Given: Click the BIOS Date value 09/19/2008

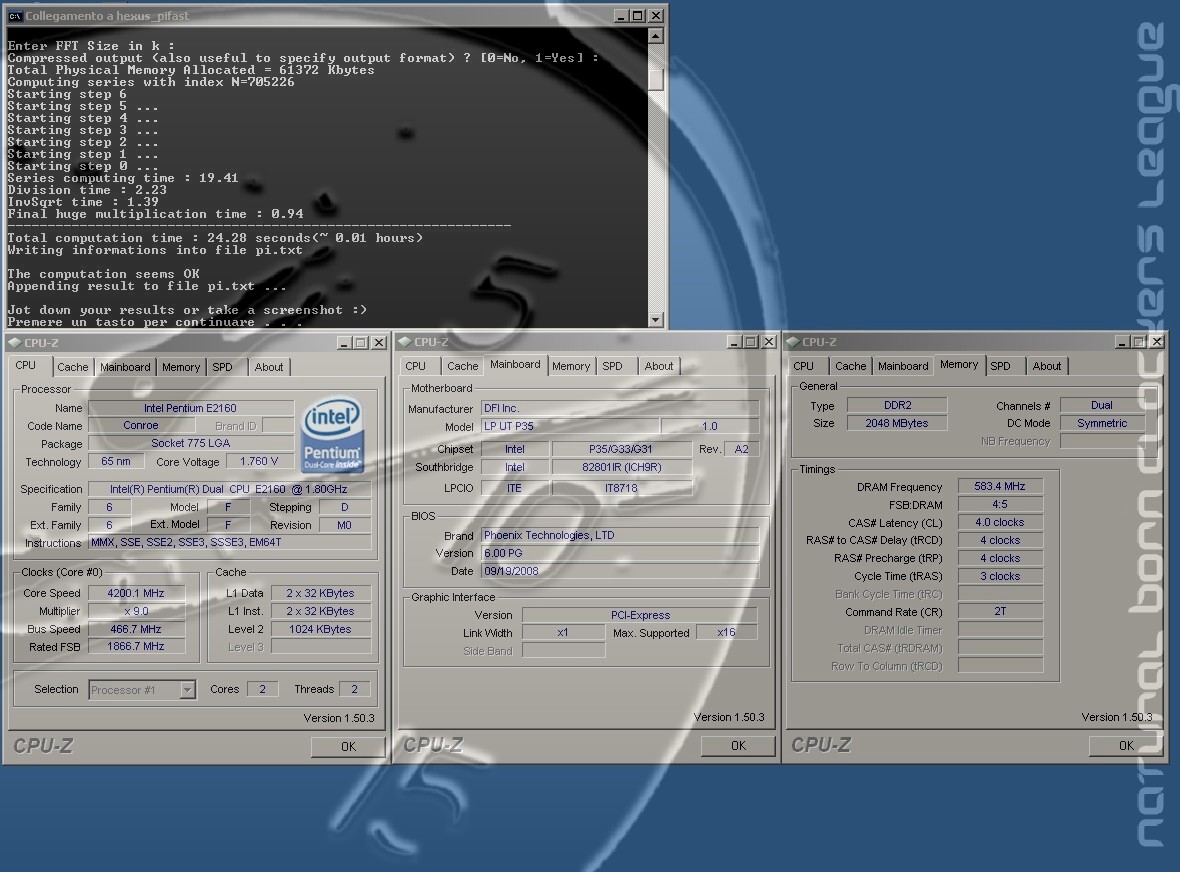Looking at the screenshot, I should point(620,571).
